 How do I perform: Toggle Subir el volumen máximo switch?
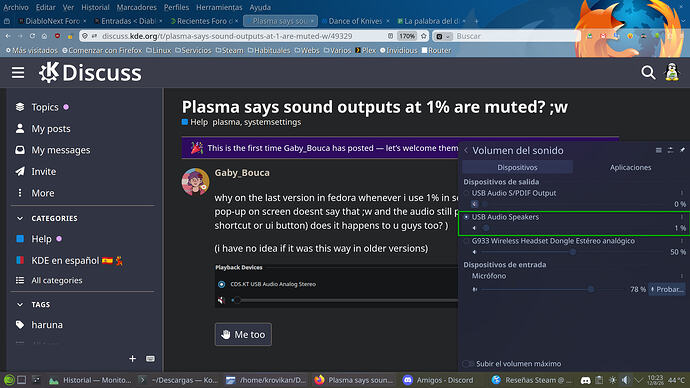[468, 364]
